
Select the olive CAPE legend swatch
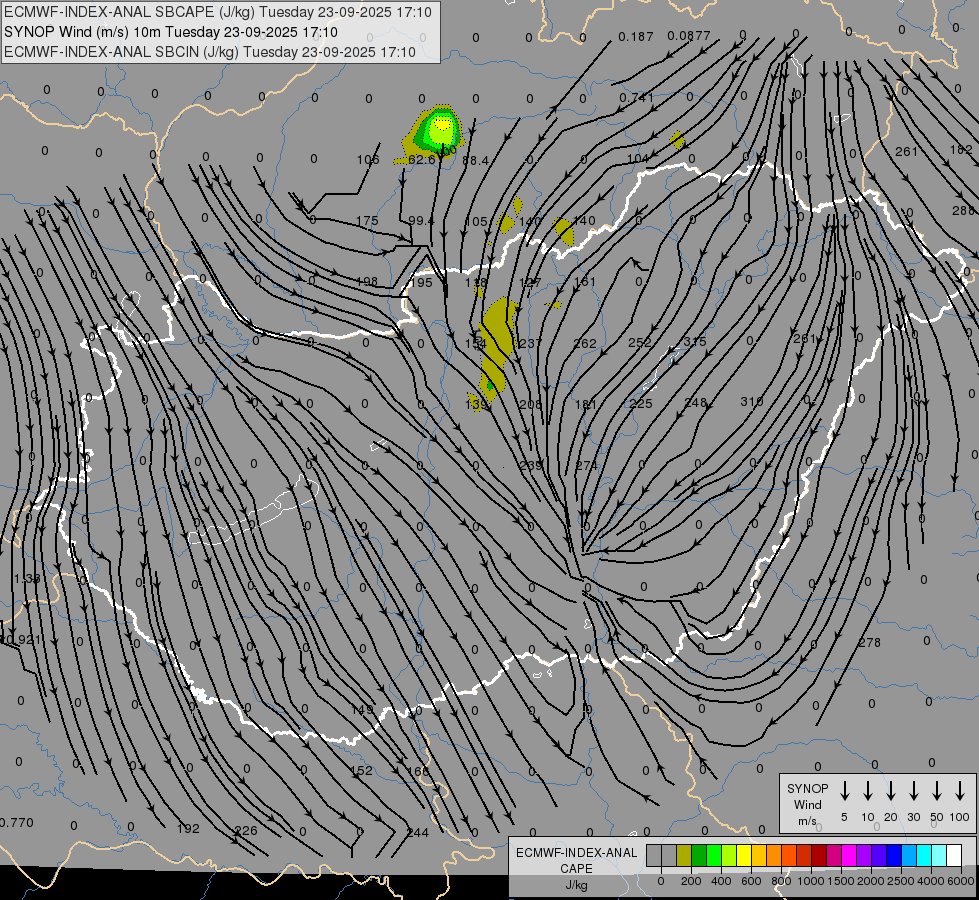coord(684,855)
